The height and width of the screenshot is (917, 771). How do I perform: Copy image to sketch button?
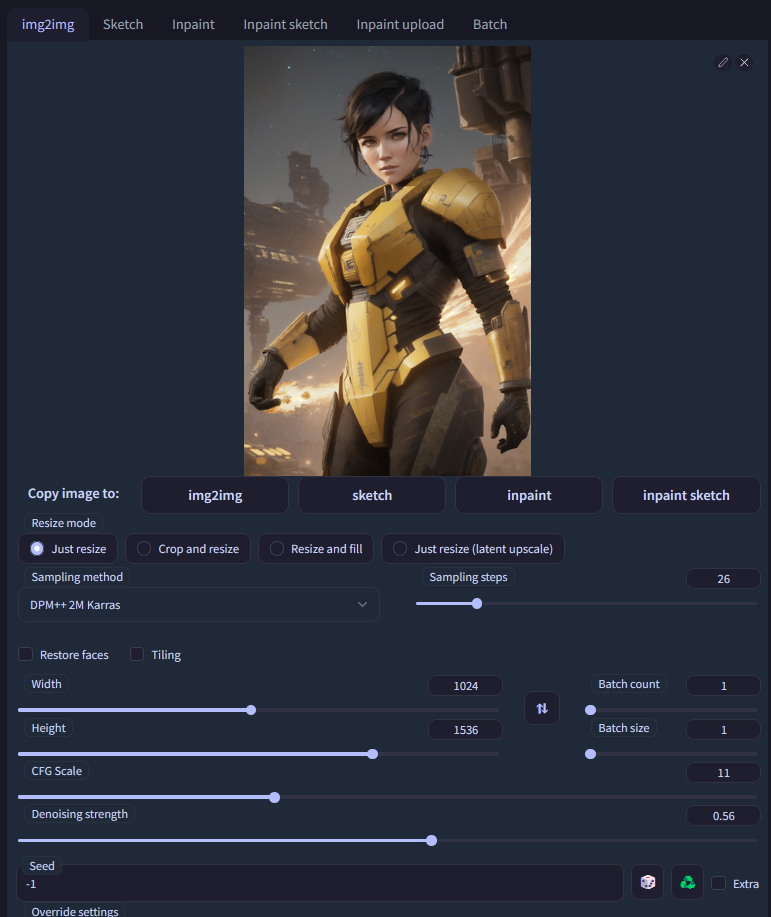click(372, 495)
